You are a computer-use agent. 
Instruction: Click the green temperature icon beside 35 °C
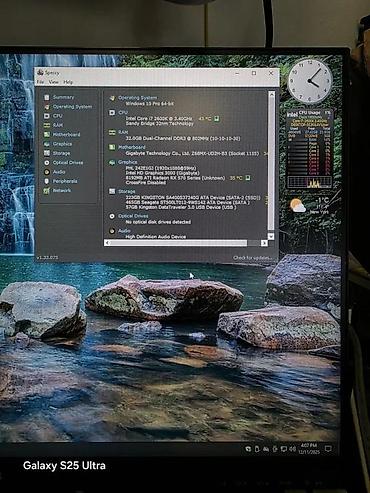pos(248,178)
